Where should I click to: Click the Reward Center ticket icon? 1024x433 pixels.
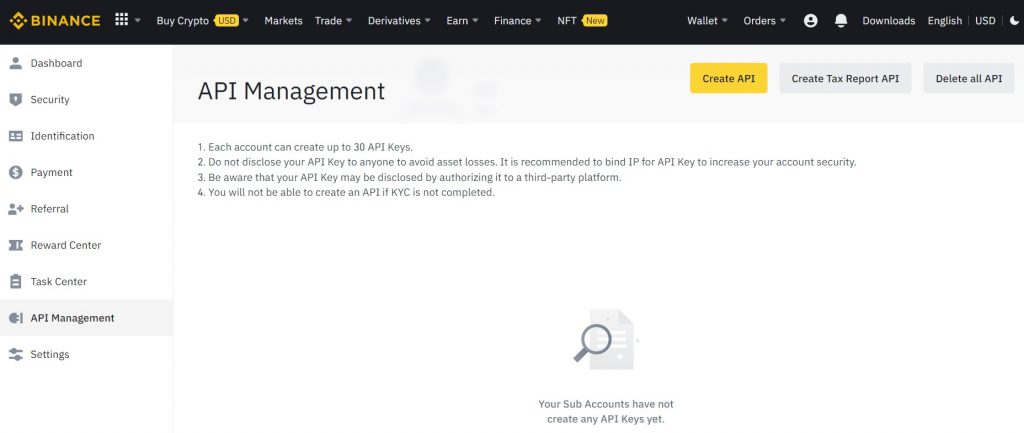click(x=15, y=245)
